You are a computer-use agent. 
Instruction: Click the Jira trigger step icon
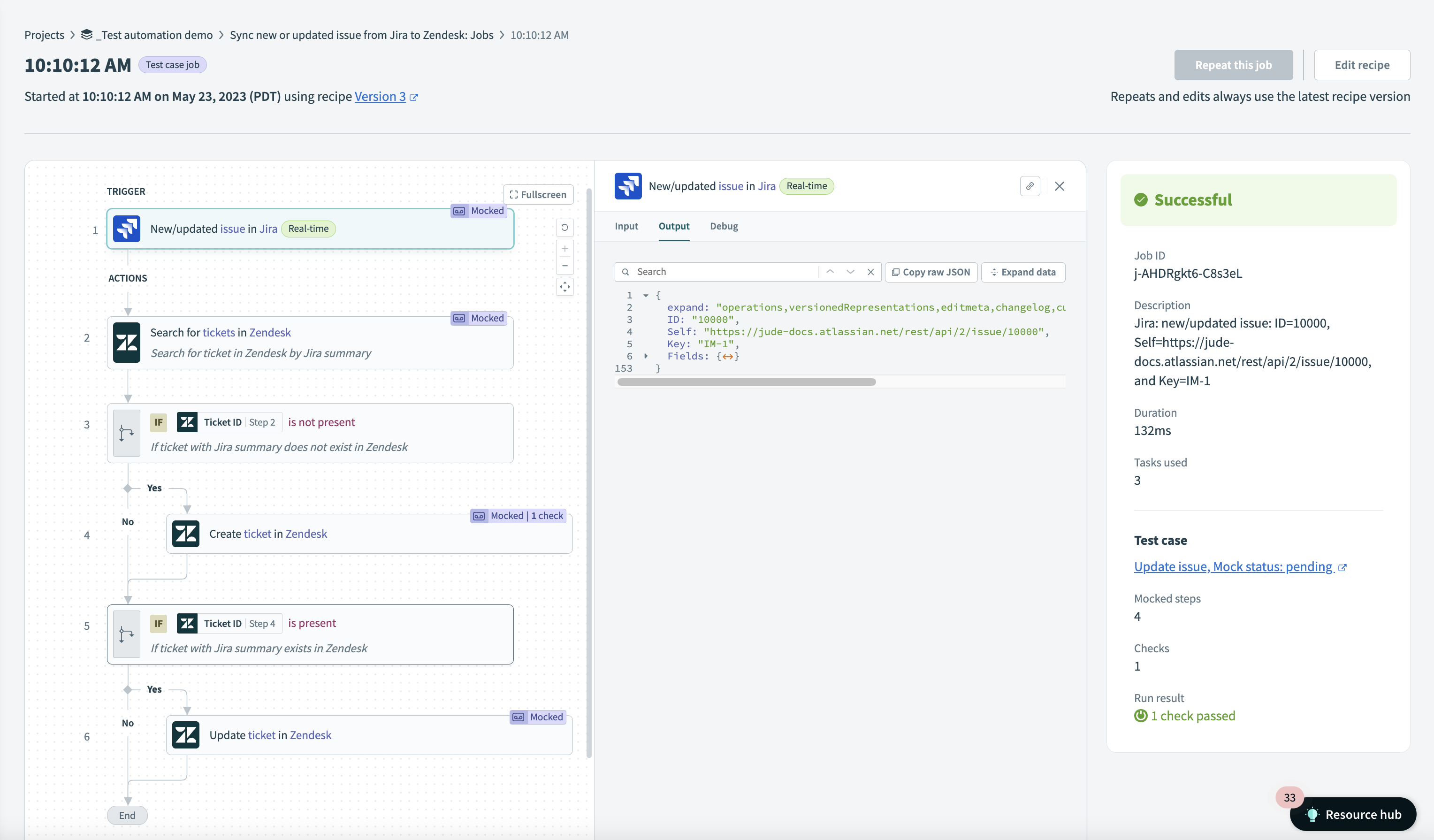(127, 229)
